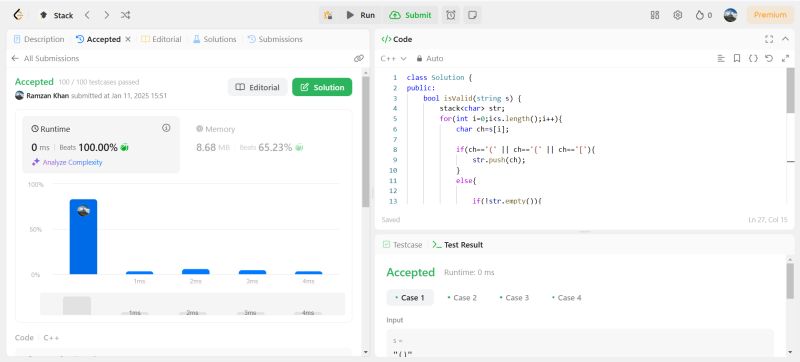
Task: Open the notes icon in top toolbar
Action: click(x=472, y=15)
